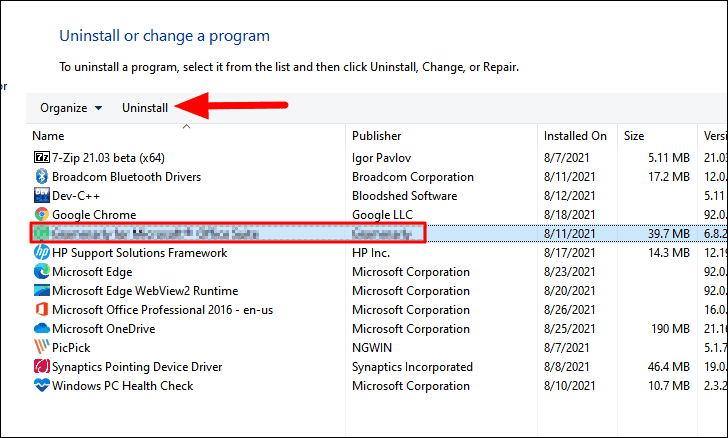This screenshot has width=728, height=438.
Task: Click publisher Synaptics Incorporated
Action: [x=412, y=367]
